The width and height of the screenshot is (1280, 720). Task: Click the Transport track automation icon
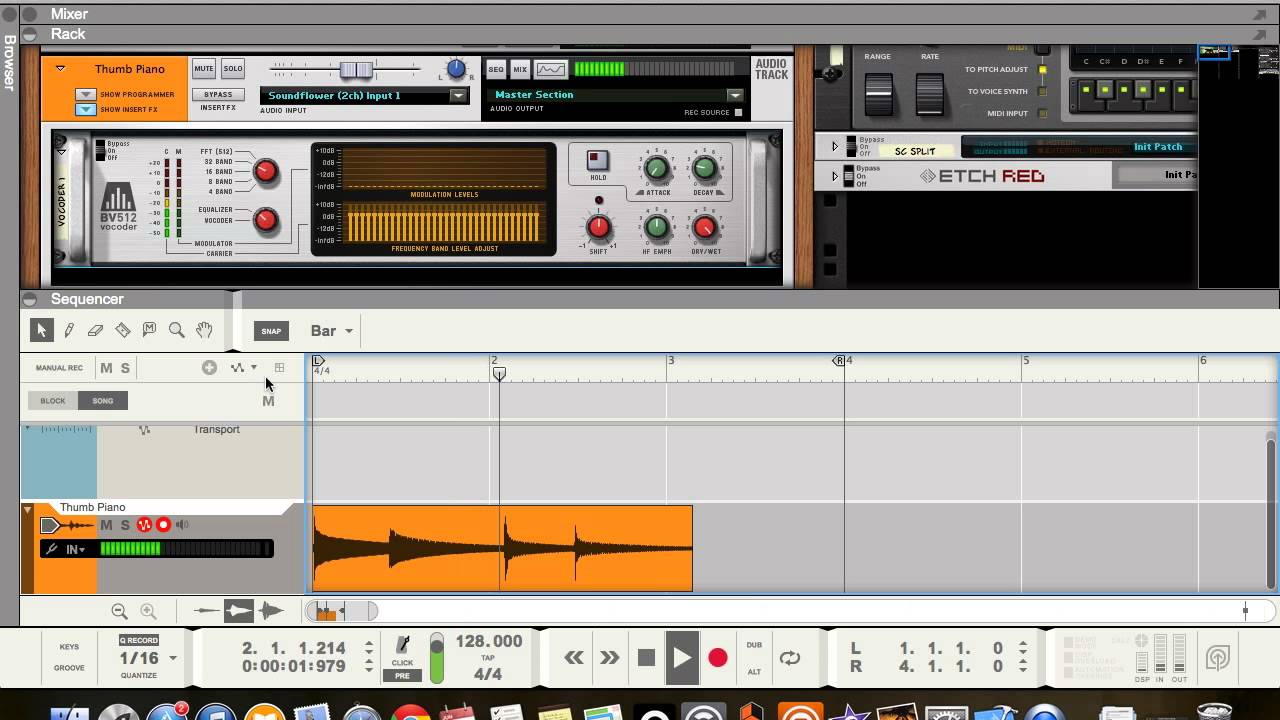[145, 430]
